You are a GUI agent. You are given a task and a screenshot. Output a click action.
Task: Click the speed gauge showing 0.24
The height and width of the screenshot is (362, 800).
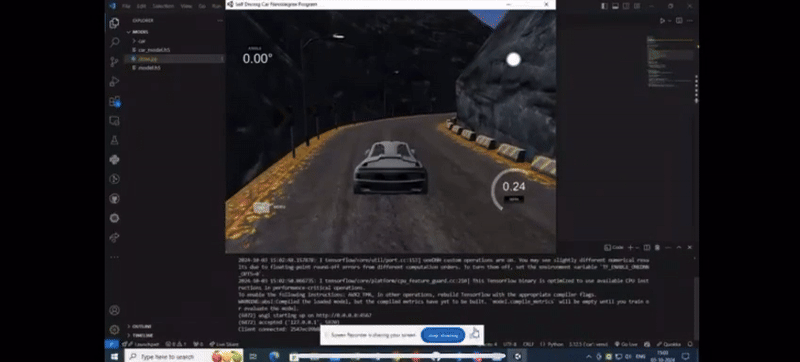513,190
